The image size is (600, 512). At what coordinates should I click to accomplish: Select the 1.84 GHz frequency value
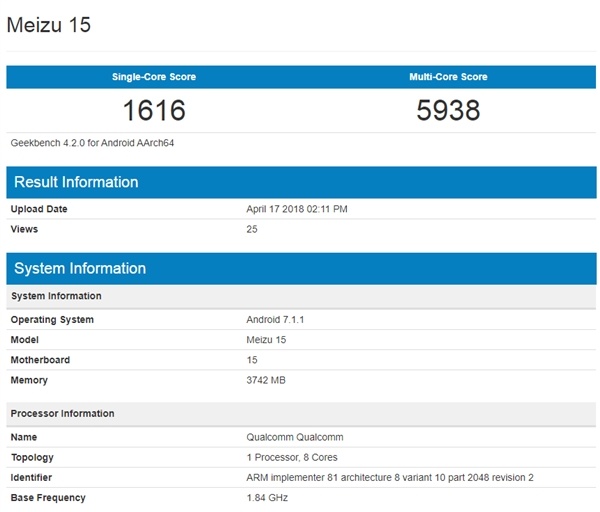[267, 498]
